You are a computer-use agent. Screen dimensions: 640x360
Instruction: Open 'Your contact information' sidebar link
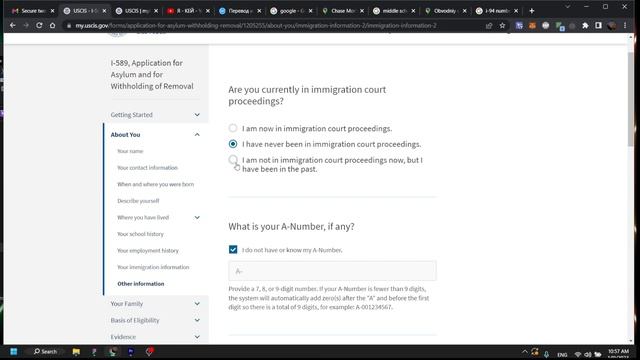pos(147,168)
